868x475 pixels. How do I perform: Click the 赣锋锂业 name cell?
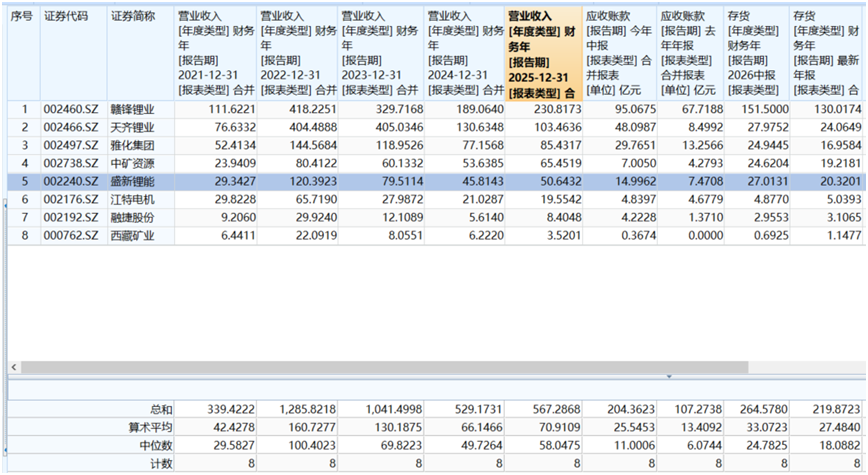tap(141, 110)
